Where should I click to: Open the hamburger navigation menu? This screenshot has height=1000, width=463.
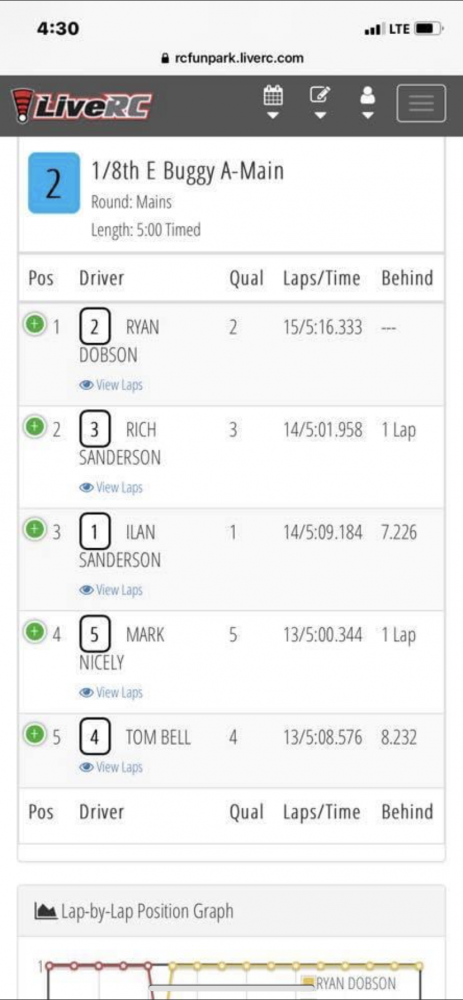click(x=421, y=103)
